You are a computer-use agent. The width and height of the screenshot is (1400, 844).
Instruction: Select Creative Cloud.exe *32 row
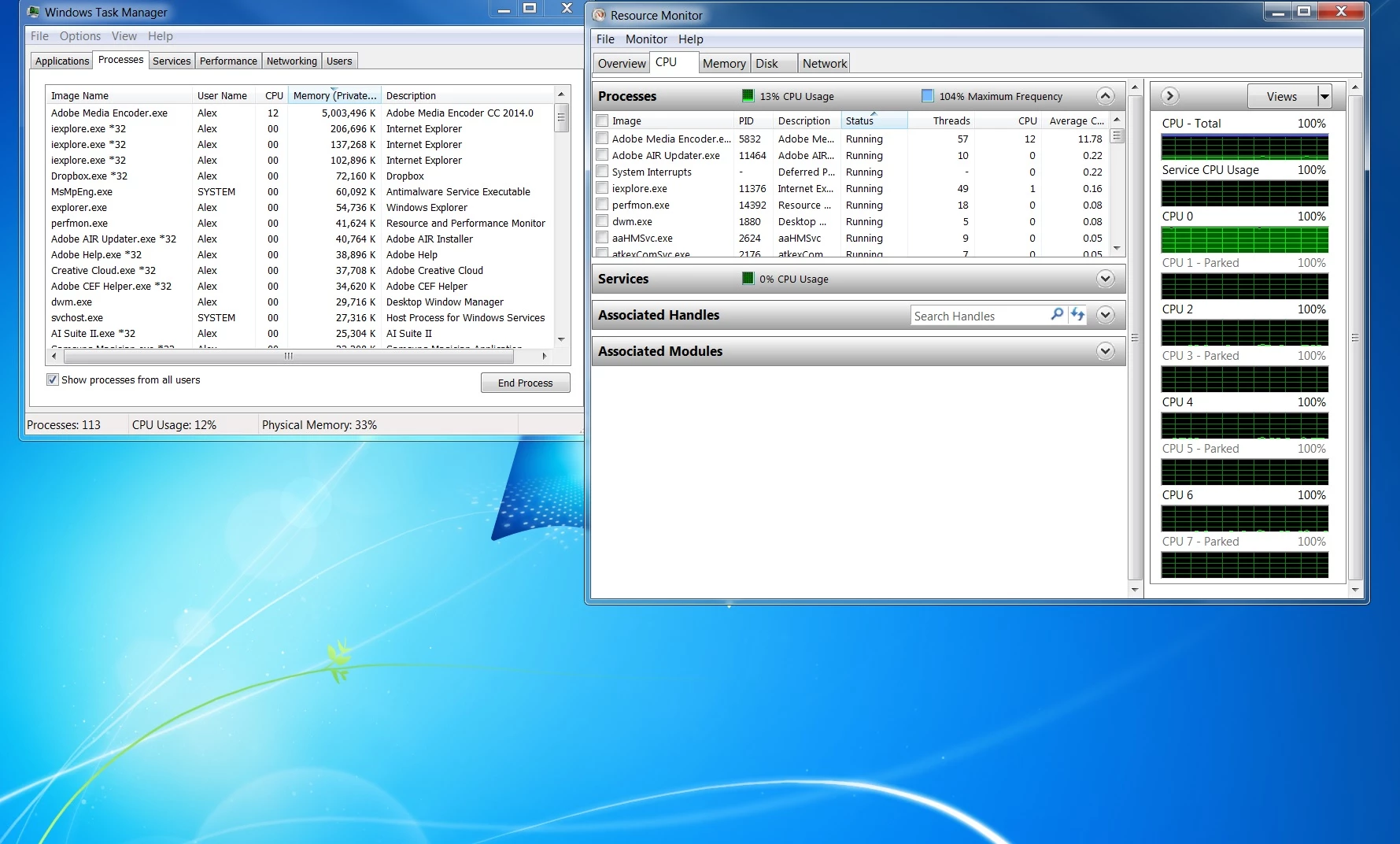tap(299, 270)
